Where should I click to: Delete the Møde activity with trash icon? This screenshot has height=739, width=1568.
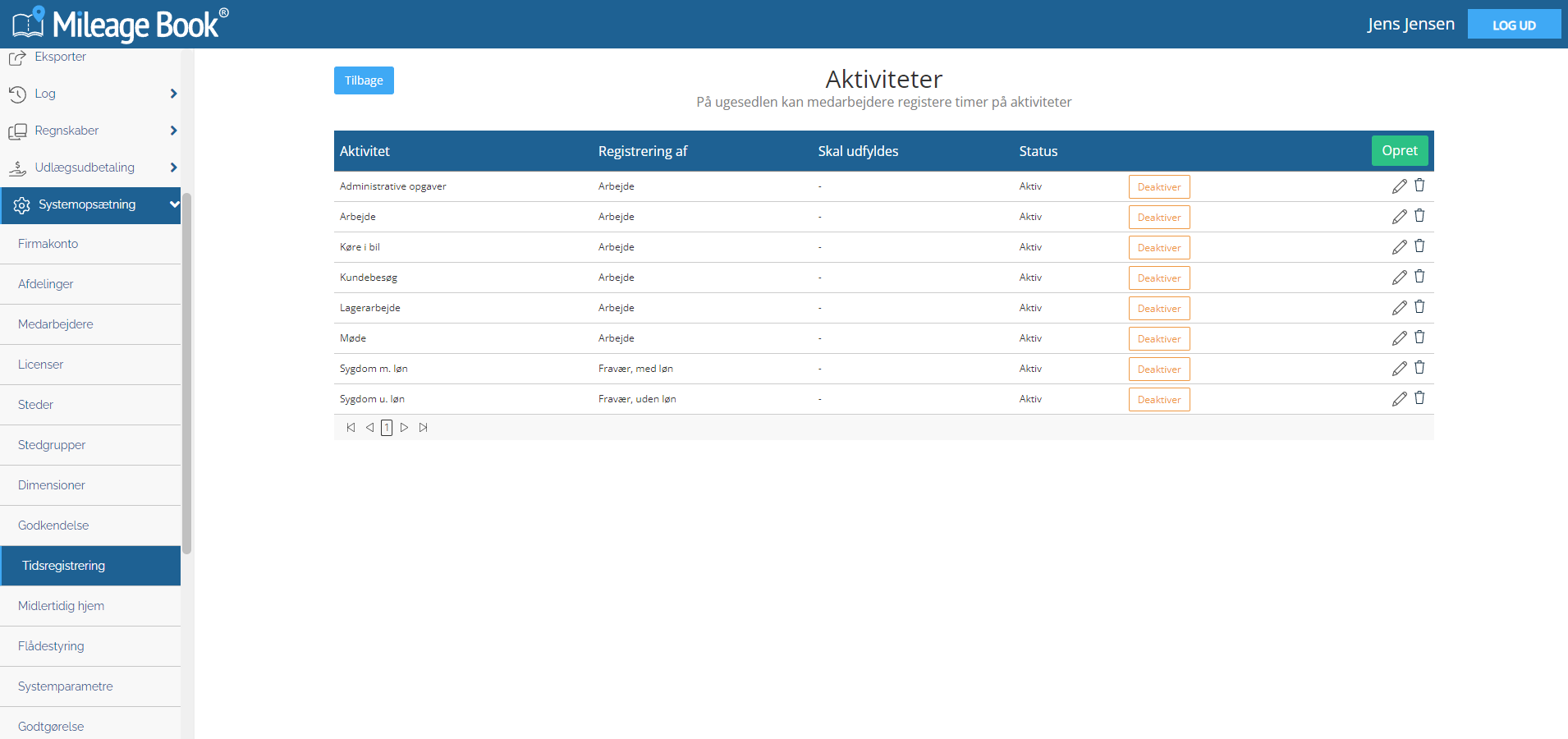[x=1419, y=337]
